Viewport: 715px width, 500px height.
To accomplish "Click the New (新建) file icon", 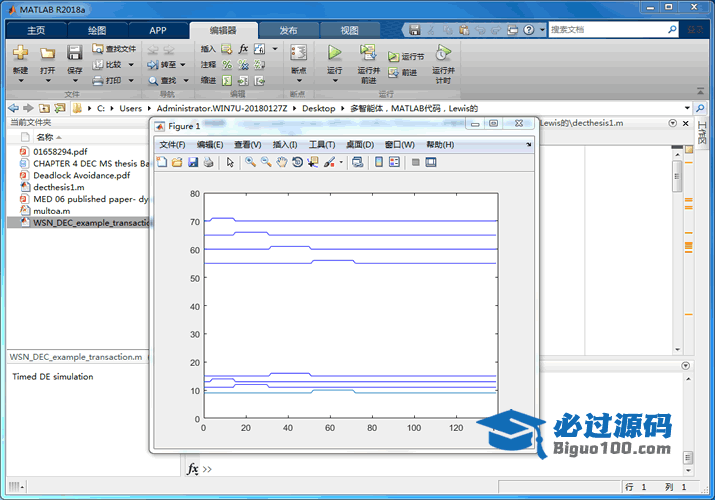I will (20, 53).
